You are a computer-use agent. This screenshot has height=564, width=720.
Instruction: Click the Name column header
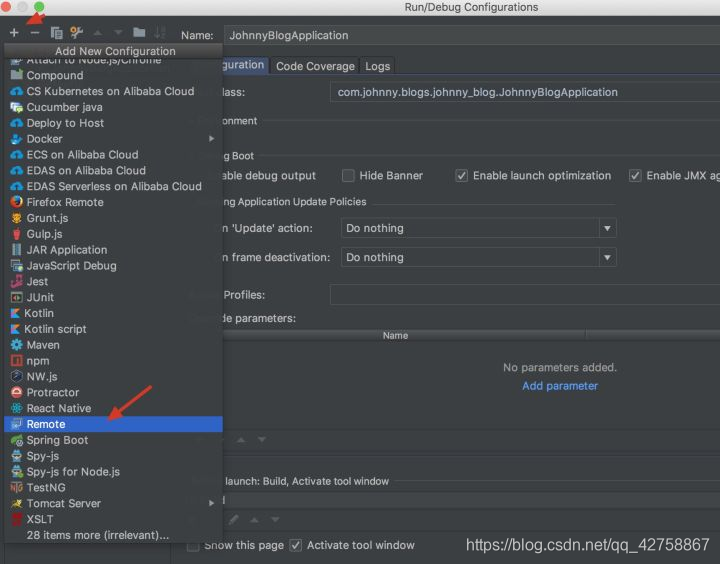click(395, 335)
